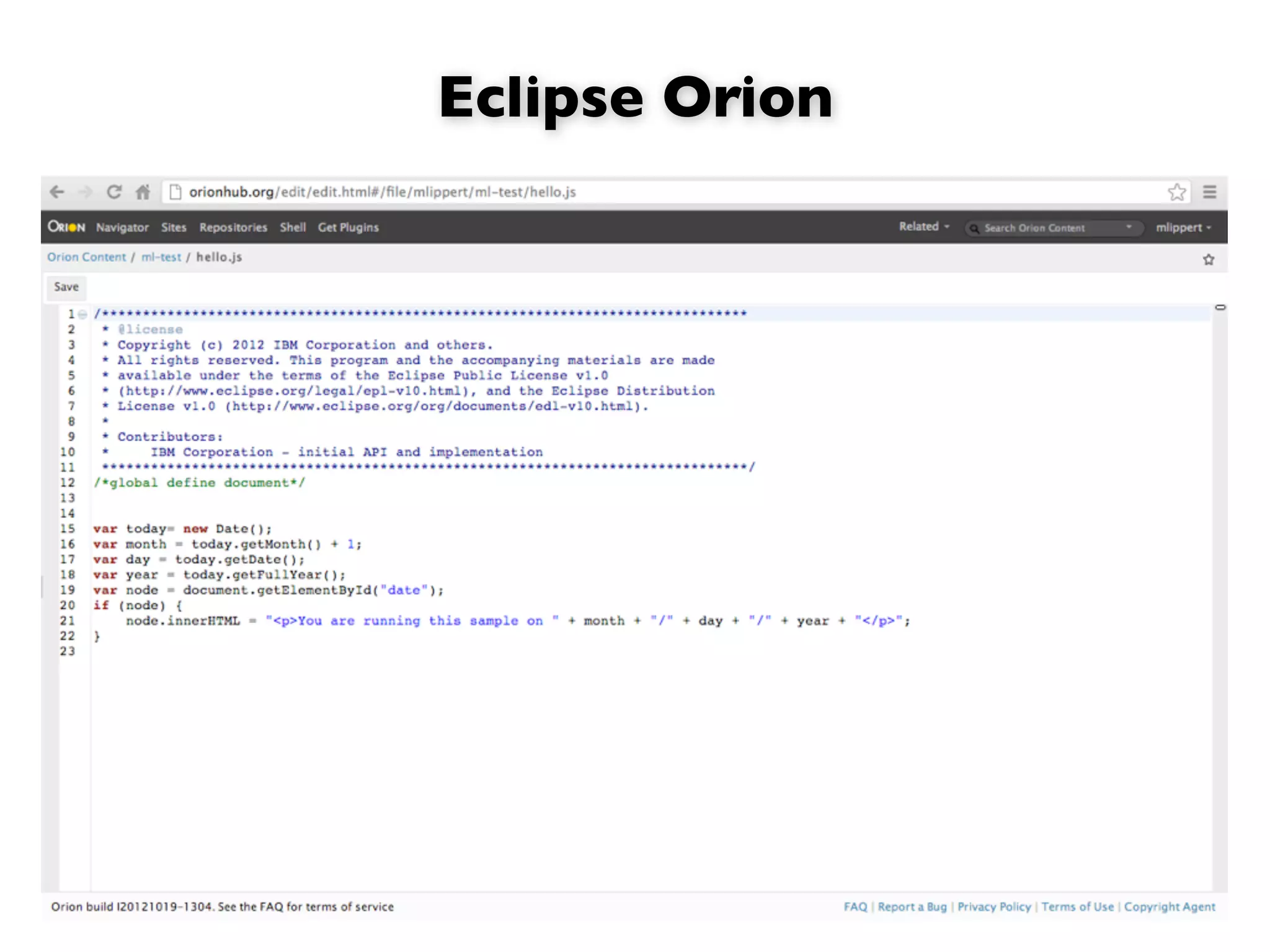Open the Shell page

pyautogui.click(x=293, y=227)
